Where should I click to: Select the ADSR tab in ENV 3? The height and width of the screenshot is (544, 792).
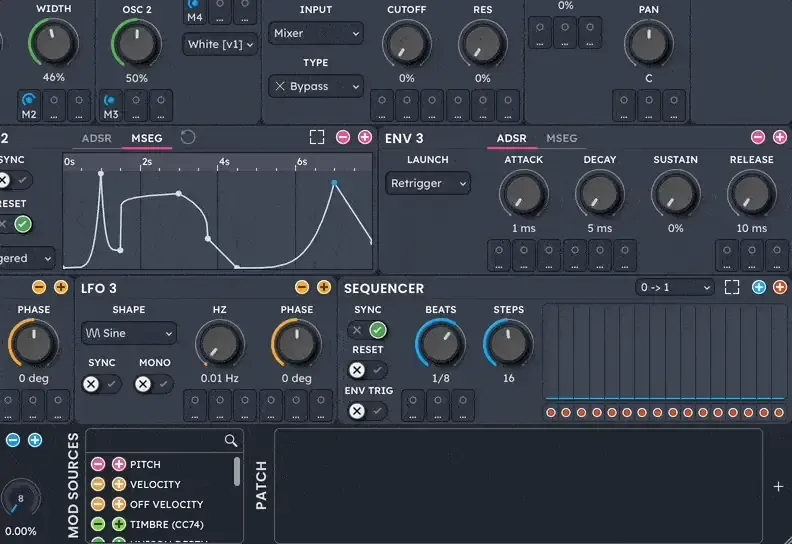click(511, 138)
